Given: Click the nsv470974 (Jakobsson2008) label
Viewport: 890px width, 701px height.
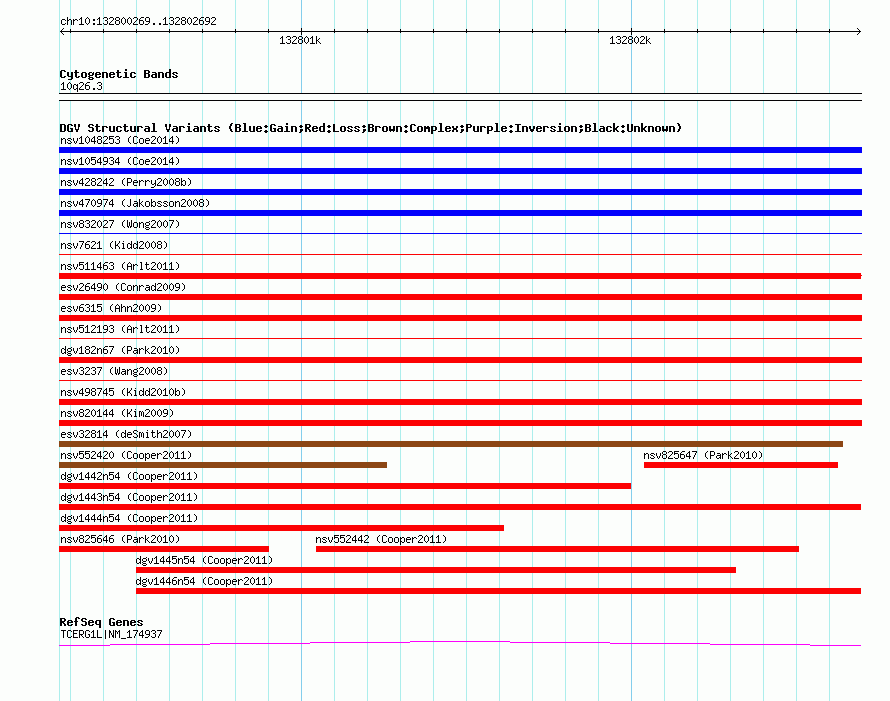Looking at the screenshot, I should [135, 203].
